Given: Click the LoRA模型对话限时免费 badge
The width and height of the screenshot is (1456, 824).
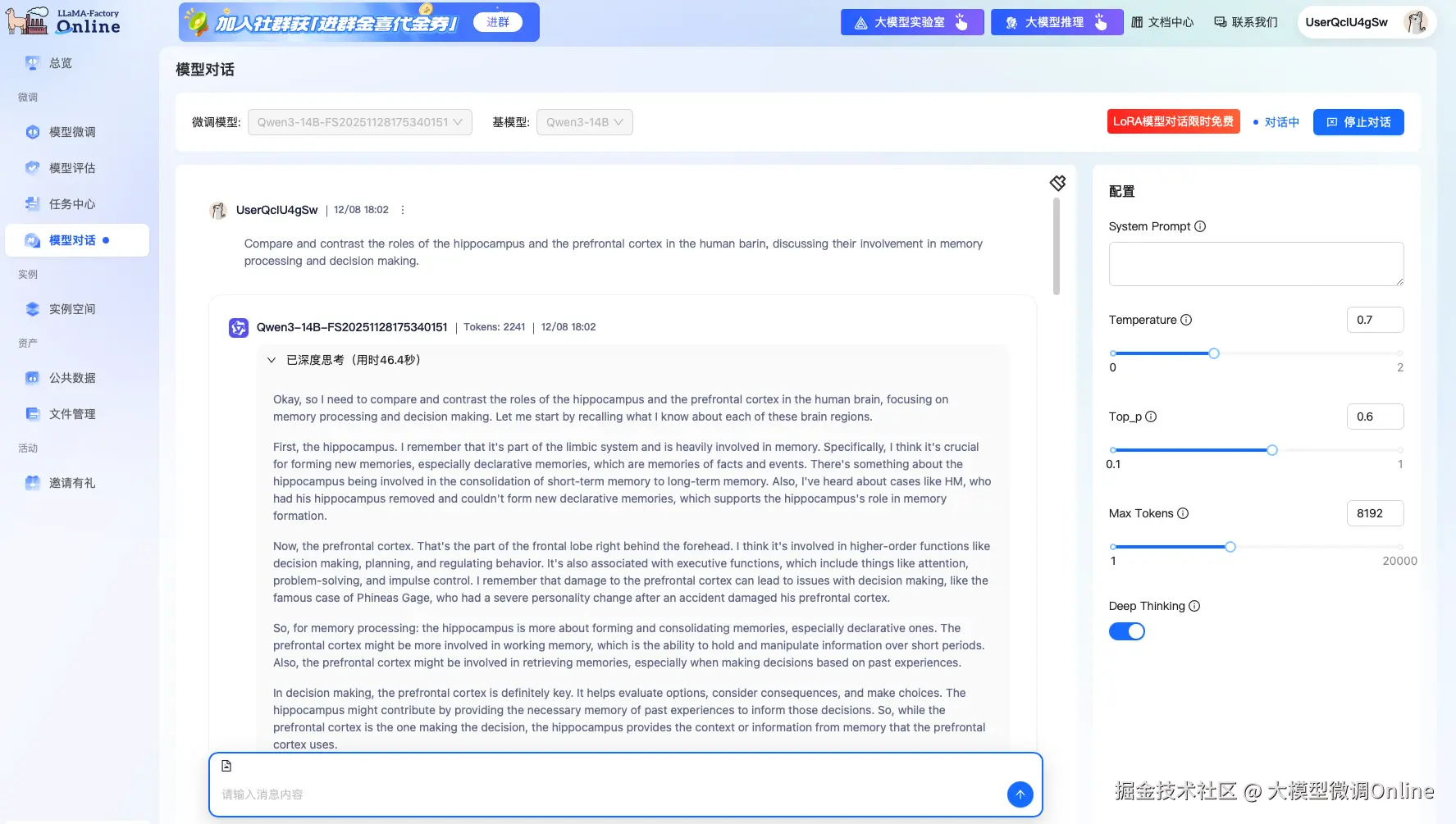Looking at the screenshot, I should [1174, 121].
